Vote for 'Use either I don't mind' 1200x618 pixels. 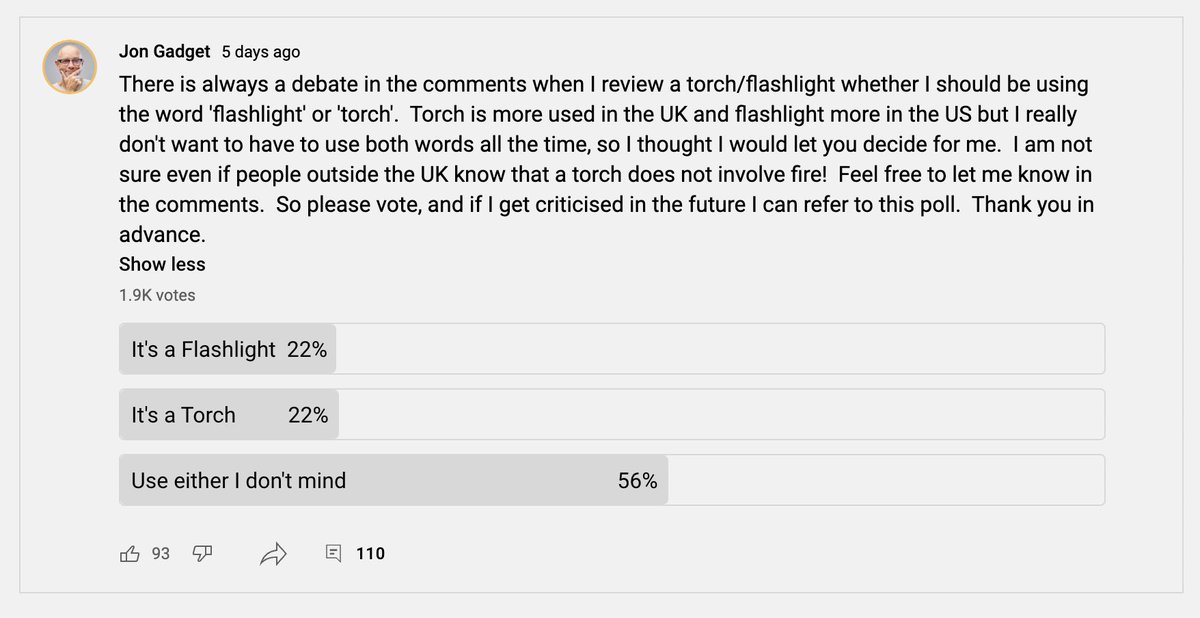612,480
